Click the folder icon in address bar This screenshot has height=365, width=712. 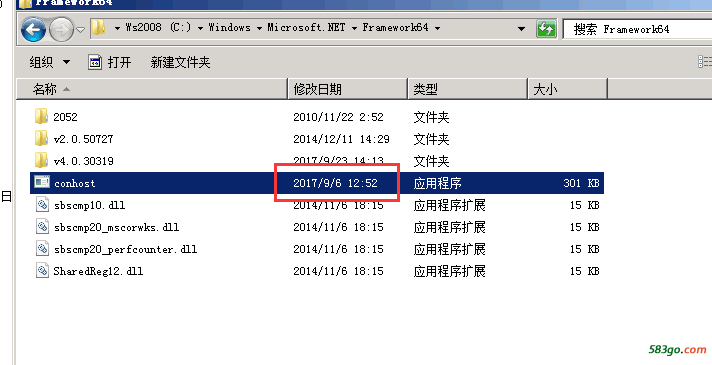coord(99,28)
